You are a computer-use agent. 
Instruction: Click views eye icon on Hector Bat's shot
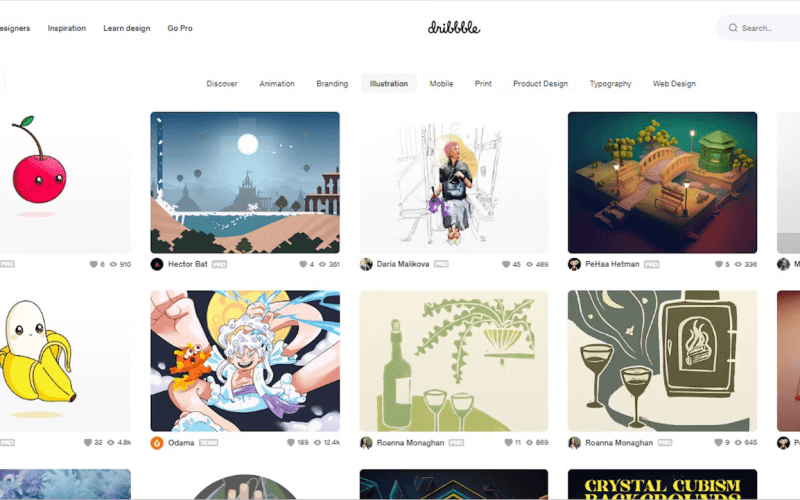click(x=322, y=264)
